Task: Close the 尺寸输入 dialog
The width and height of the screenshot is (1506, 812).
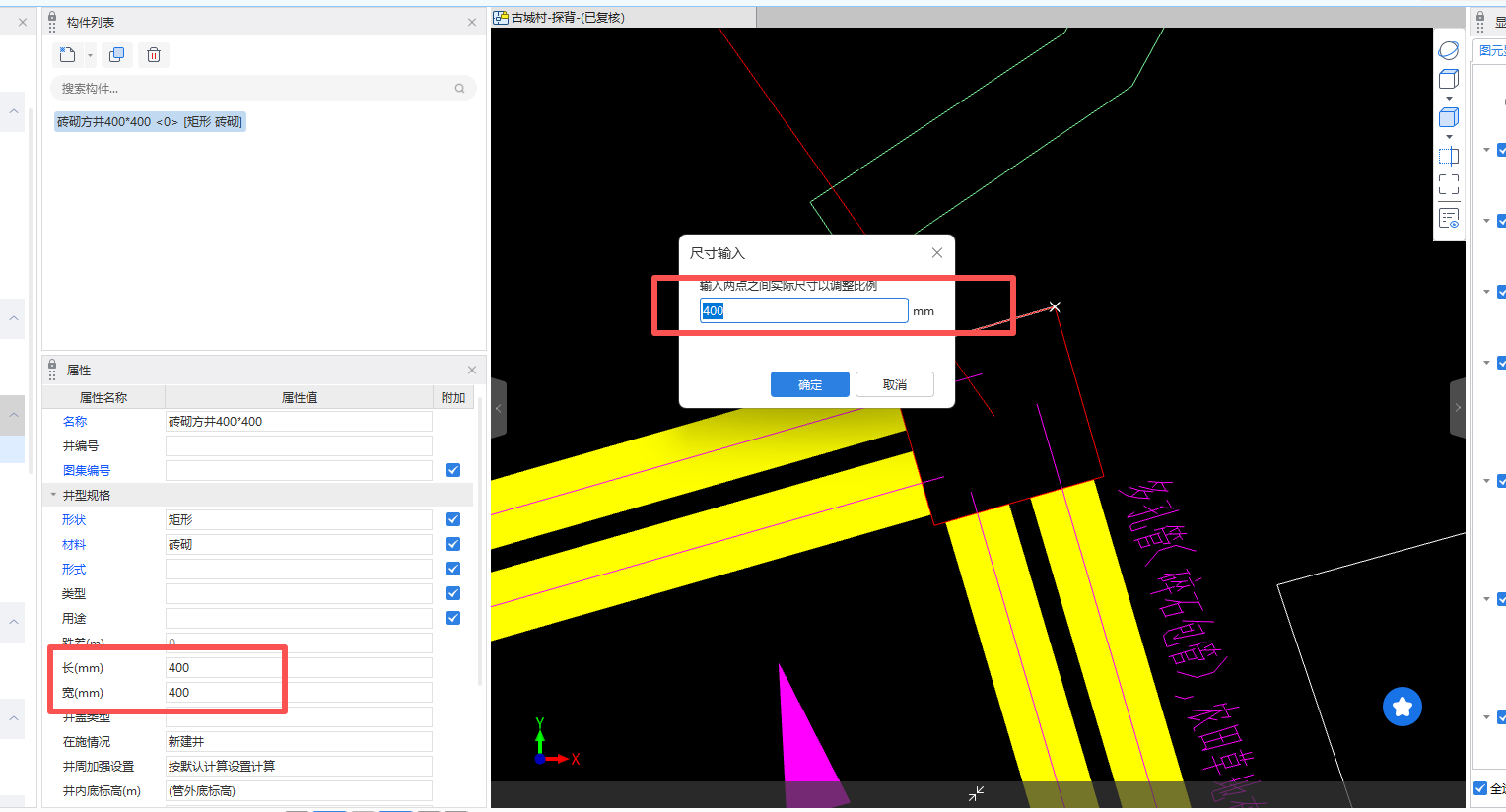Action: click(937, 253)
